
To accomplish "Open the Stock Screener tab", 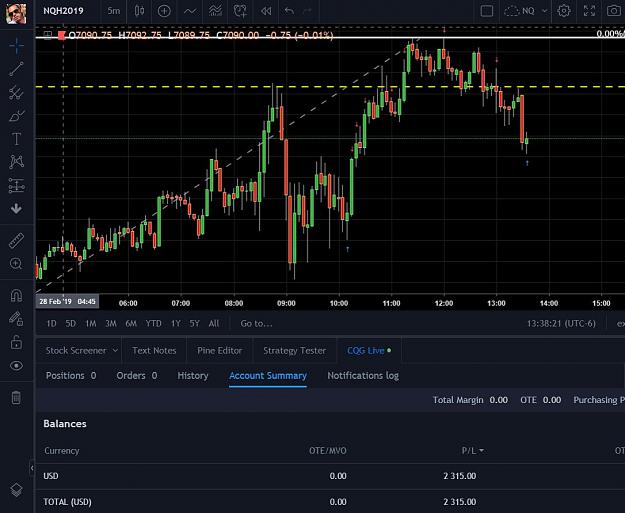I will [76, 350].
